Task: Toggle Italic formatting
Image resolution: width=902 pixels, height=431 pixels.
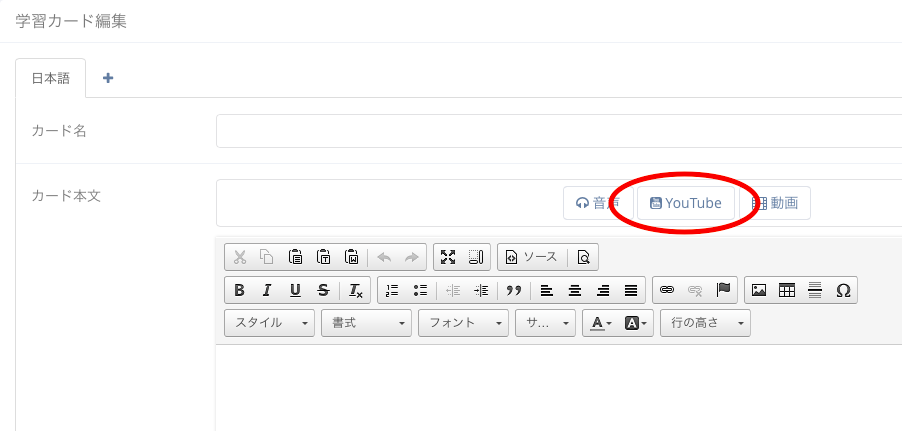Action: (x=267, y=291)
